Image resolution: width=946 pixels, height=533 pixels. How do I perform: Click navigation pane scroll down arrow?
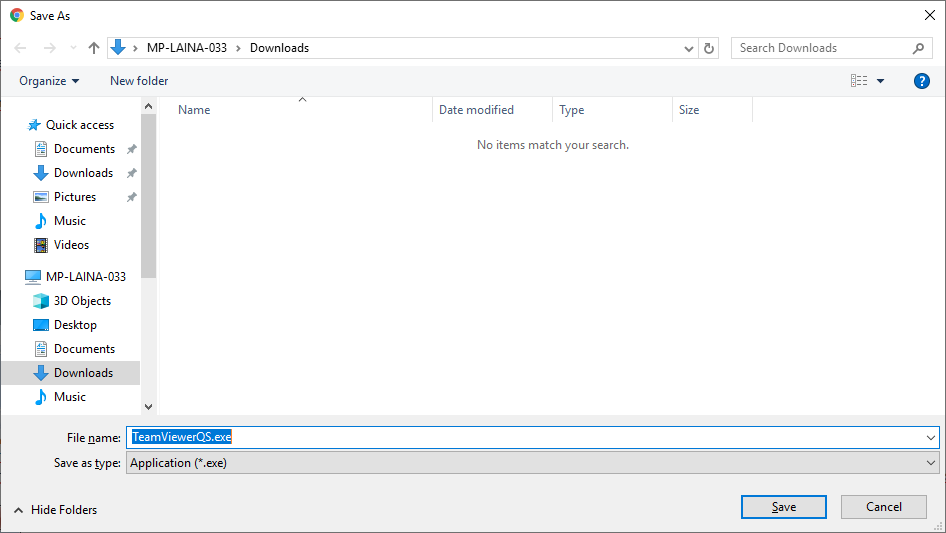click(148, 407)
